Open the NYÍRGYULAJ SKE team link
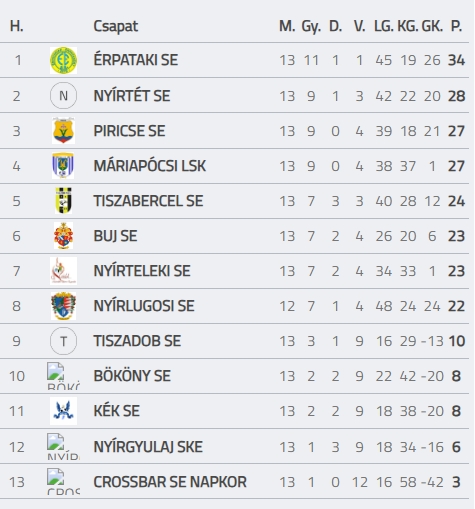Image resolution: width=475 pixels, height=509 pixels. click(x=148, y=447)
